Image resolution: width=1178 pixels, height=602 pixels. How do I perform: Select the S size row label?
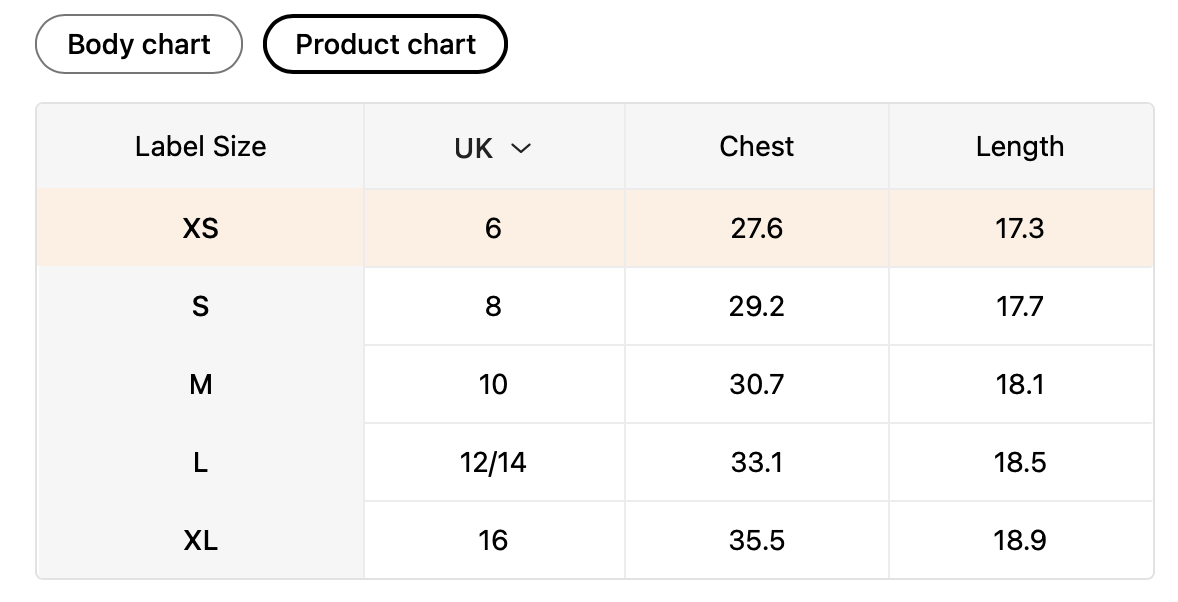coord(200,307)
